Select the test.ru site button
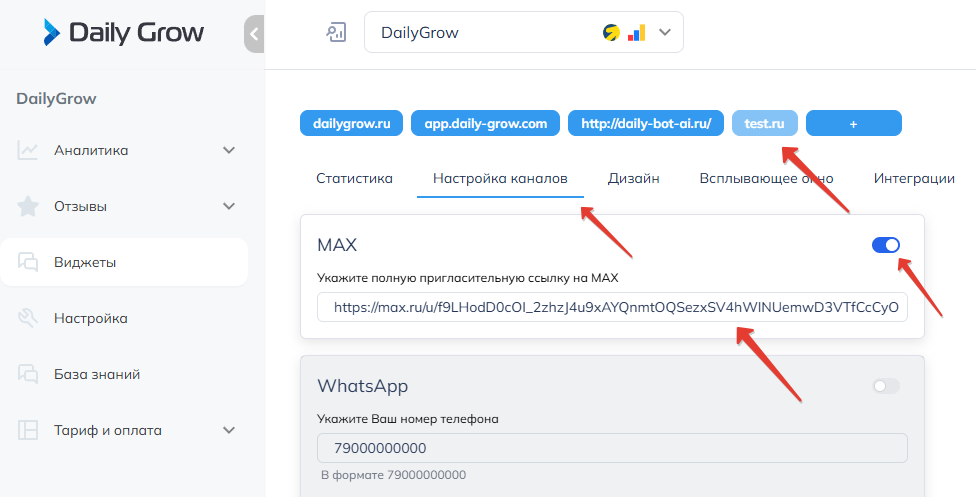Image resolution: width=976 pixels, height=497 pixels. point(765,123)
